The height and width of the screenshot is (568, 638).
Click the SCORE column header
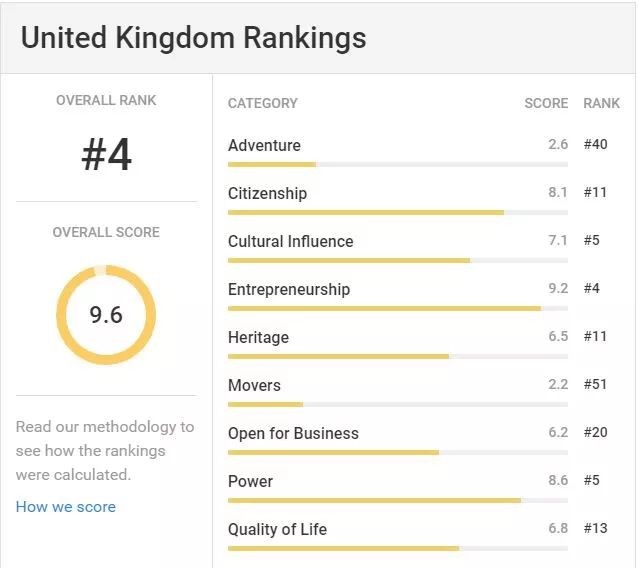[x=546, y=103]
